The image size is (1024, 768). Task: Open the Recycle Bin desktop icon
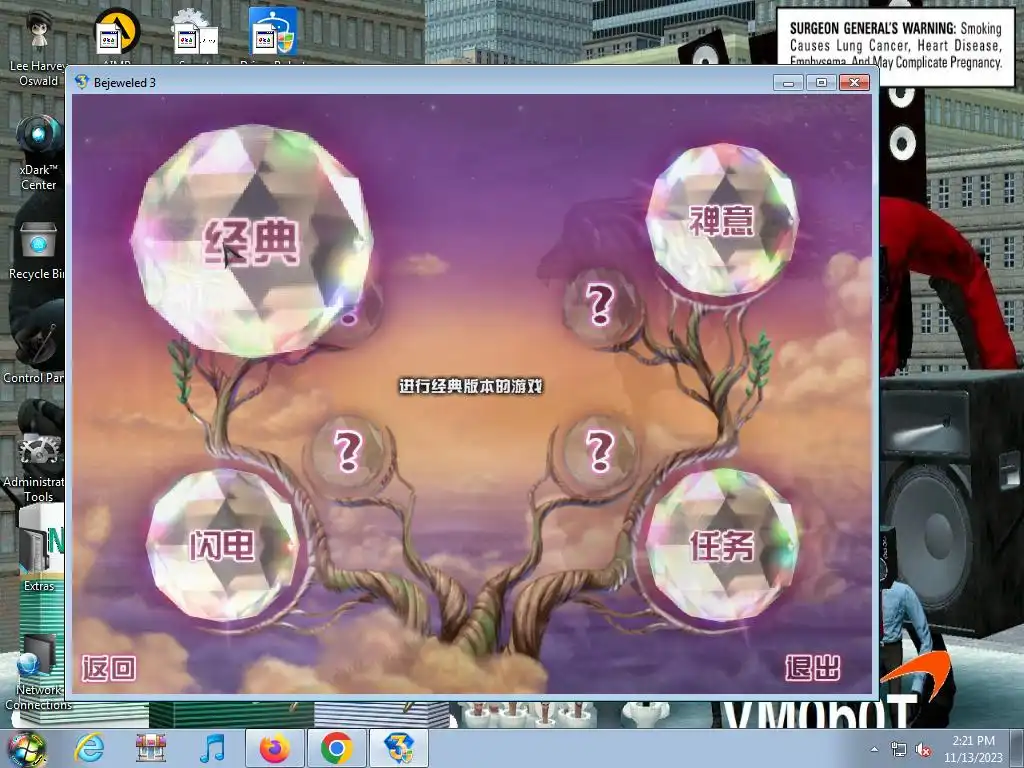coord(38,251)
